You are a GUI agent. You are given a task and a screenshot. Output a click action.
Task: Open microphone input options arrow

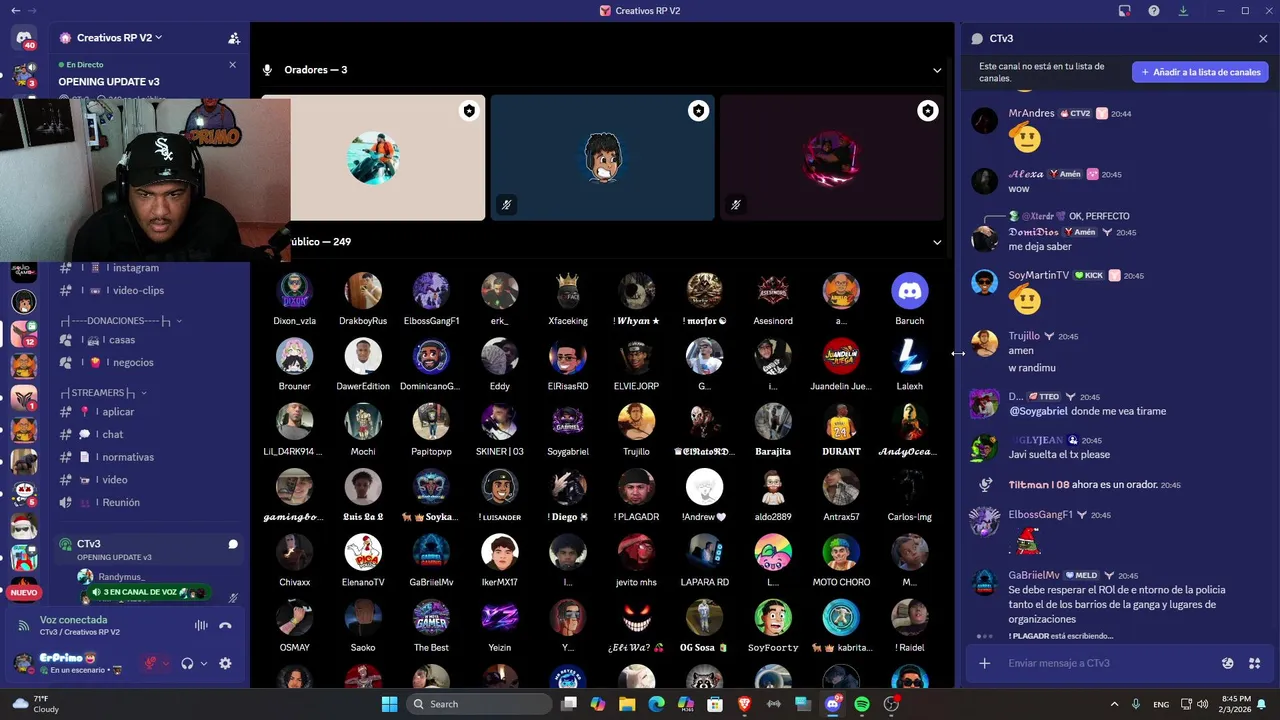(x=167, y=663)
